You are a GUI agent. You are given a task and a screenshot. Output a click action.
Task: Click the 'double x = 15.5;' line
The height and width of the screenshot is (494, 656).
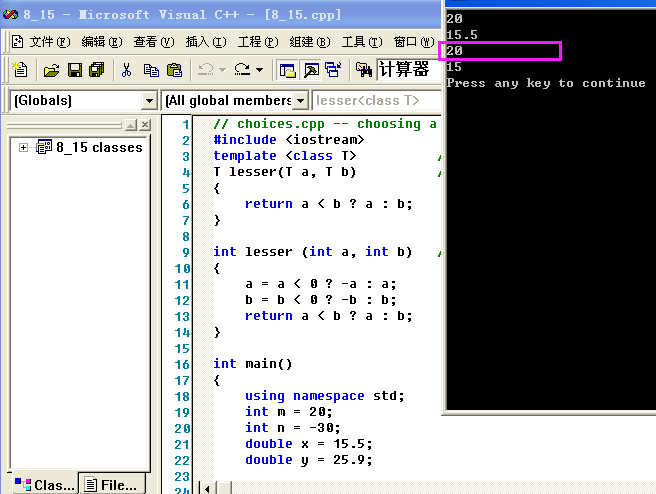coord(308,444)
